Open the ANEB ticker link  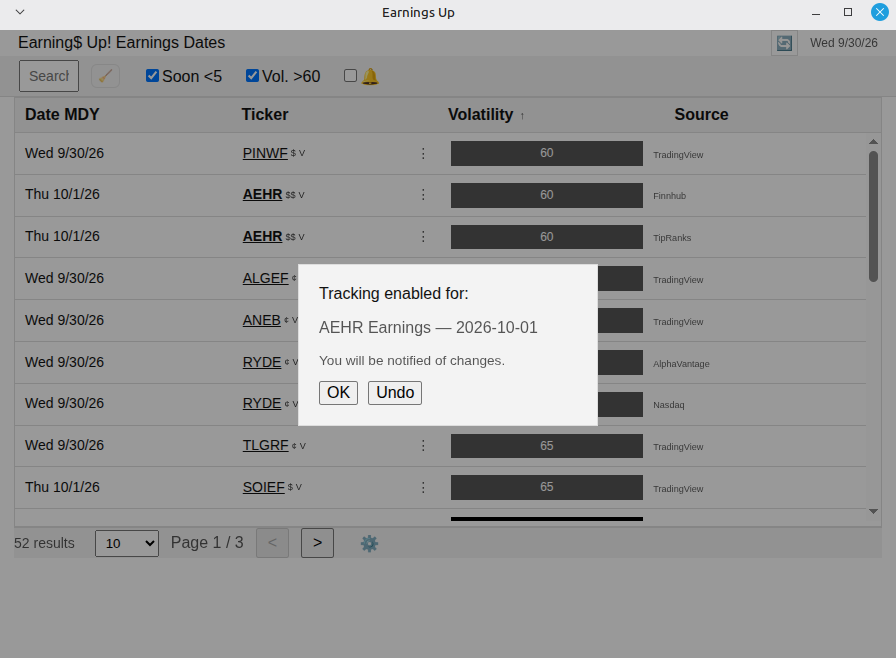pos(262,320)
